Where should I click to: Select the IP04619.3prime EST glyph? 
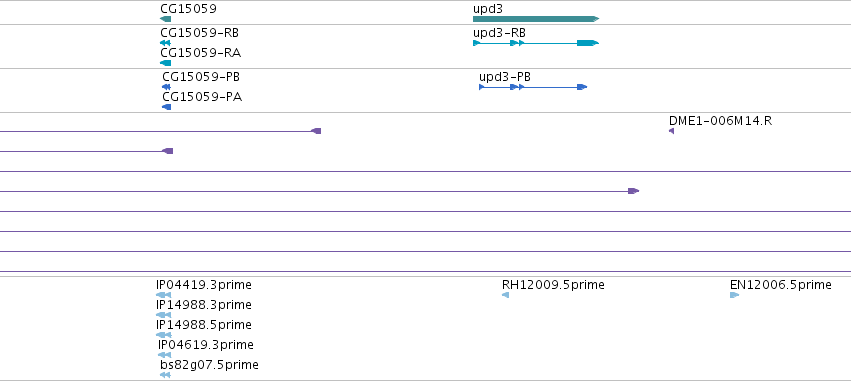click(x=164, y=355)
